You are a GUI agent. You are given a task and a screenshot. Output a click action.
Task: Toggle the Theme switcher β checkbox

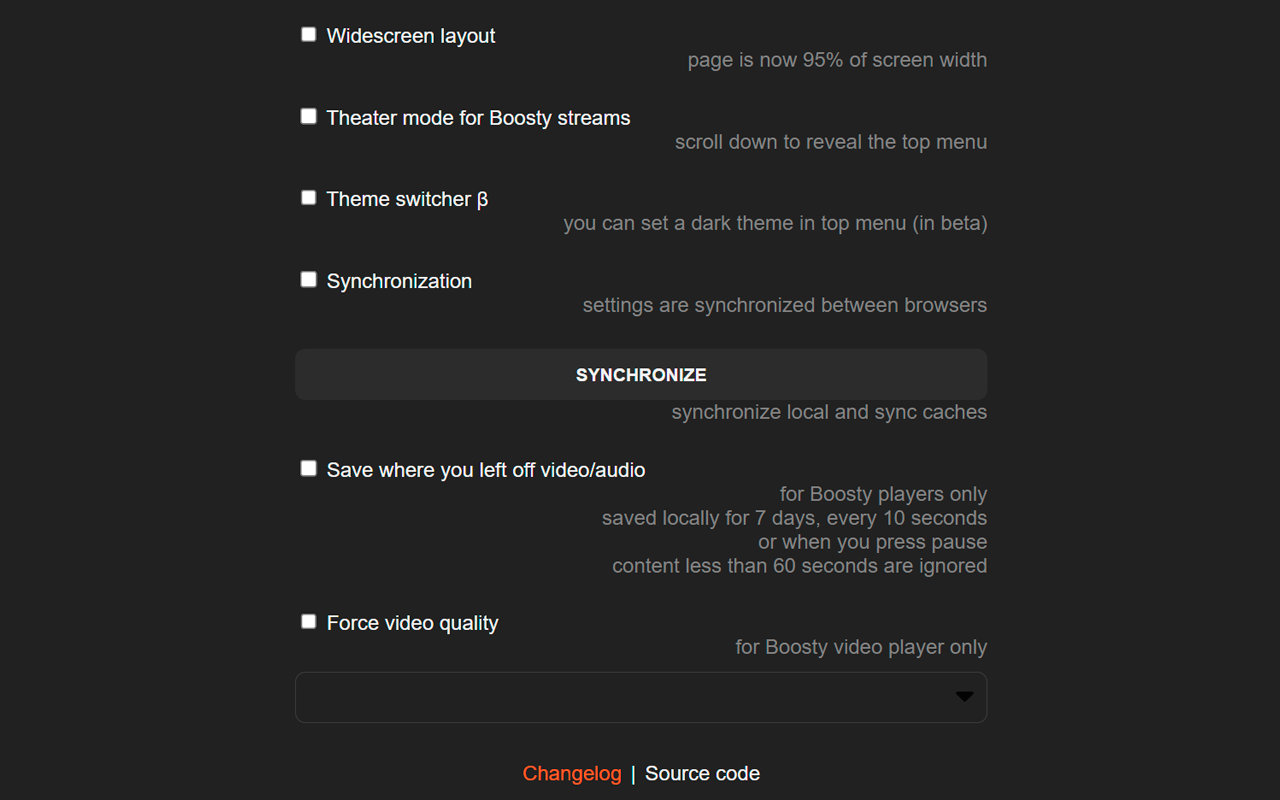coord(309,198)
